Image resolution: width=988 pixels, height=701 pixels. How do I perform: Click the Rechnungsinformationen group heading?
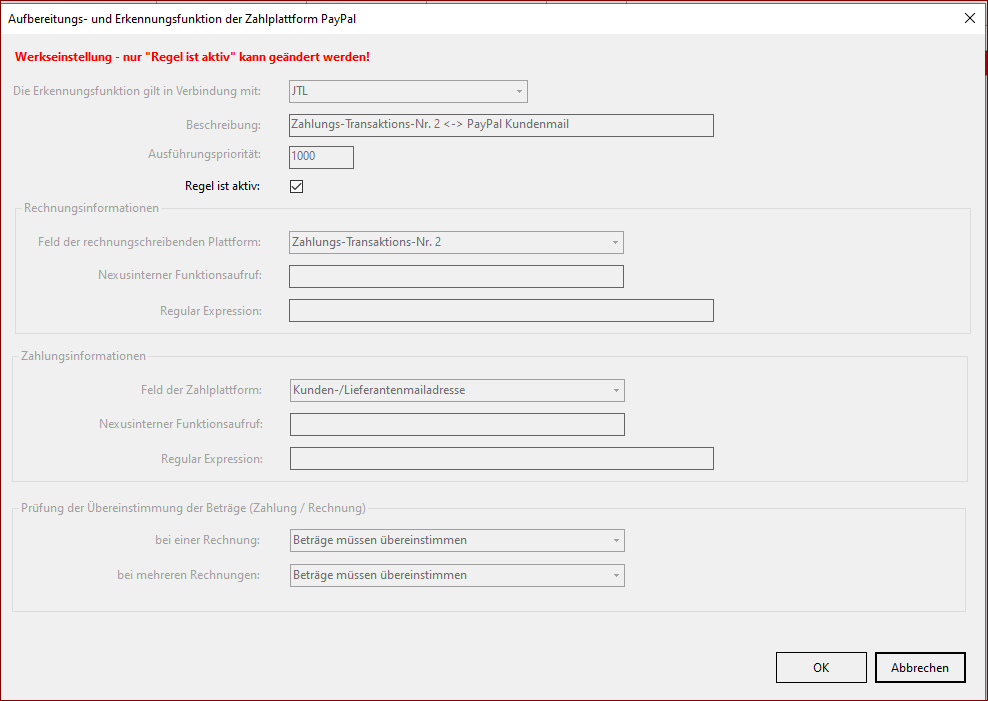91,209
